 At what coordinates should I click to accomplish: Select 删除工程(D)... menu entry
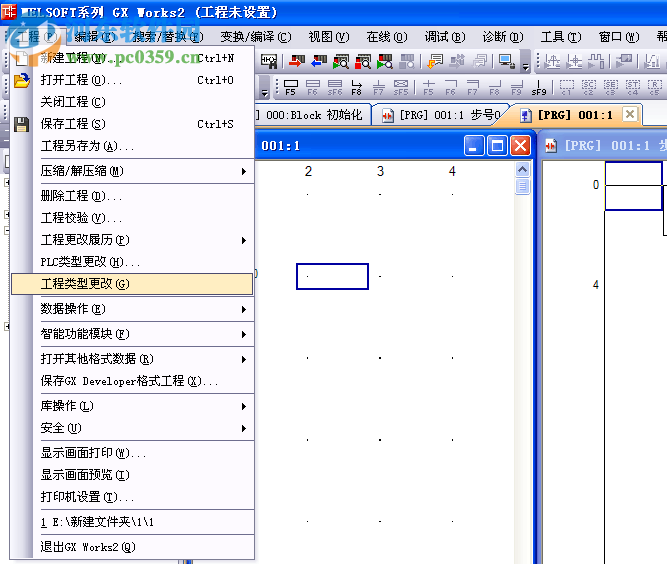coord(133,196)
